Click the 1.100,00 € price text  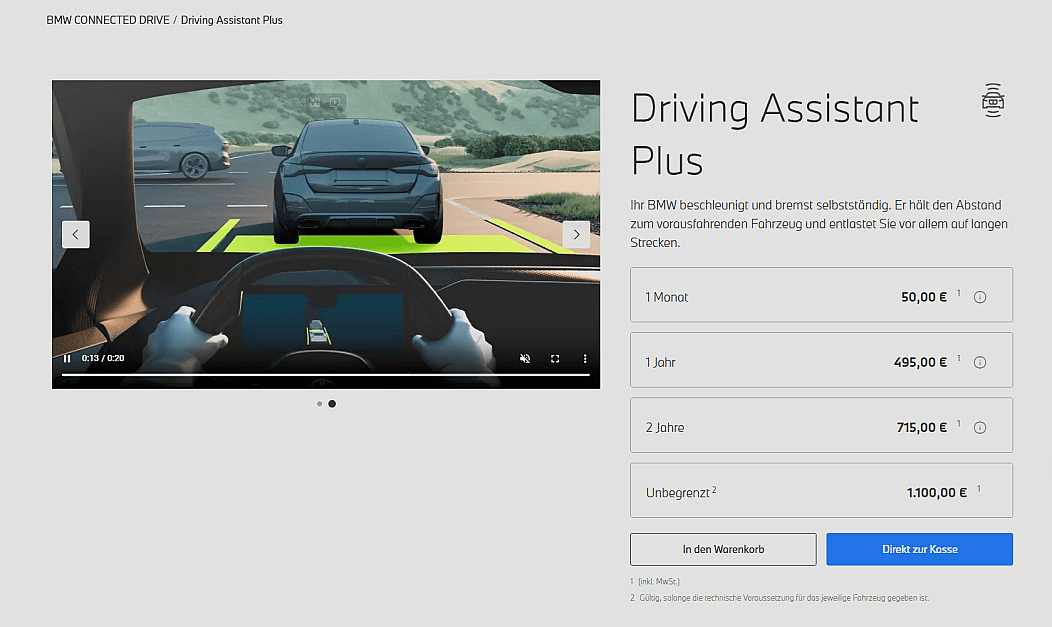[937, 493]
